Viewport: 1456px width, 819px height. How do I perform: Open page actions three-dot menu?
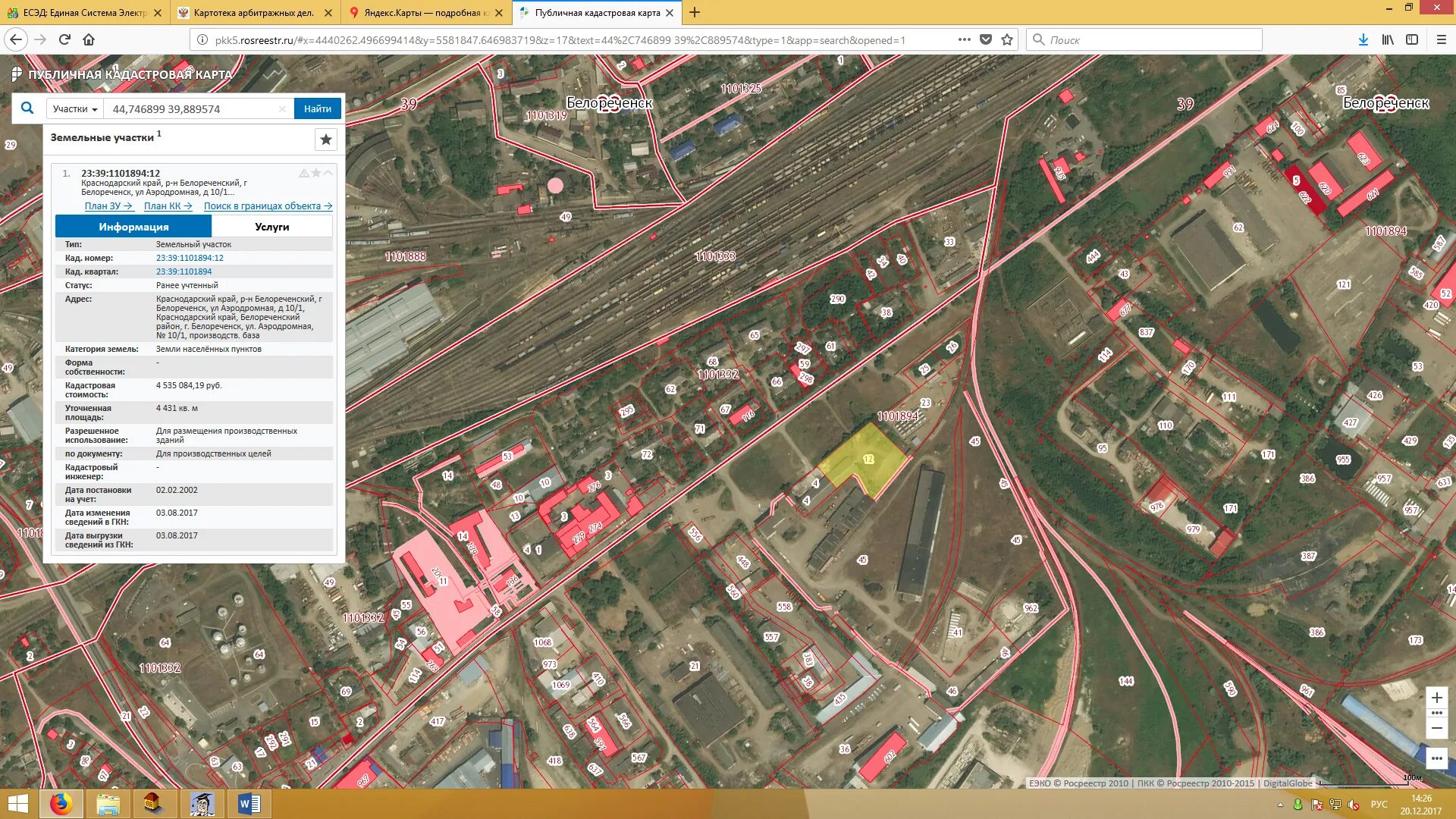pyautogui.click(x=964, y=39)
